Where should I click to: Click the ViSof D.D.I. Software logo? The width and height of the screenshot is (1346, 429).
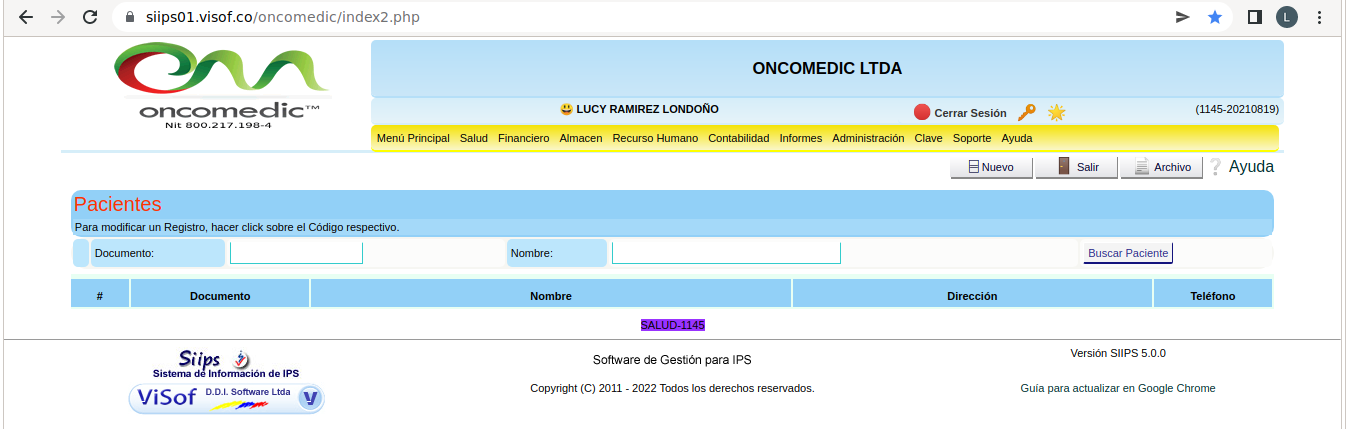pos(227,398)
